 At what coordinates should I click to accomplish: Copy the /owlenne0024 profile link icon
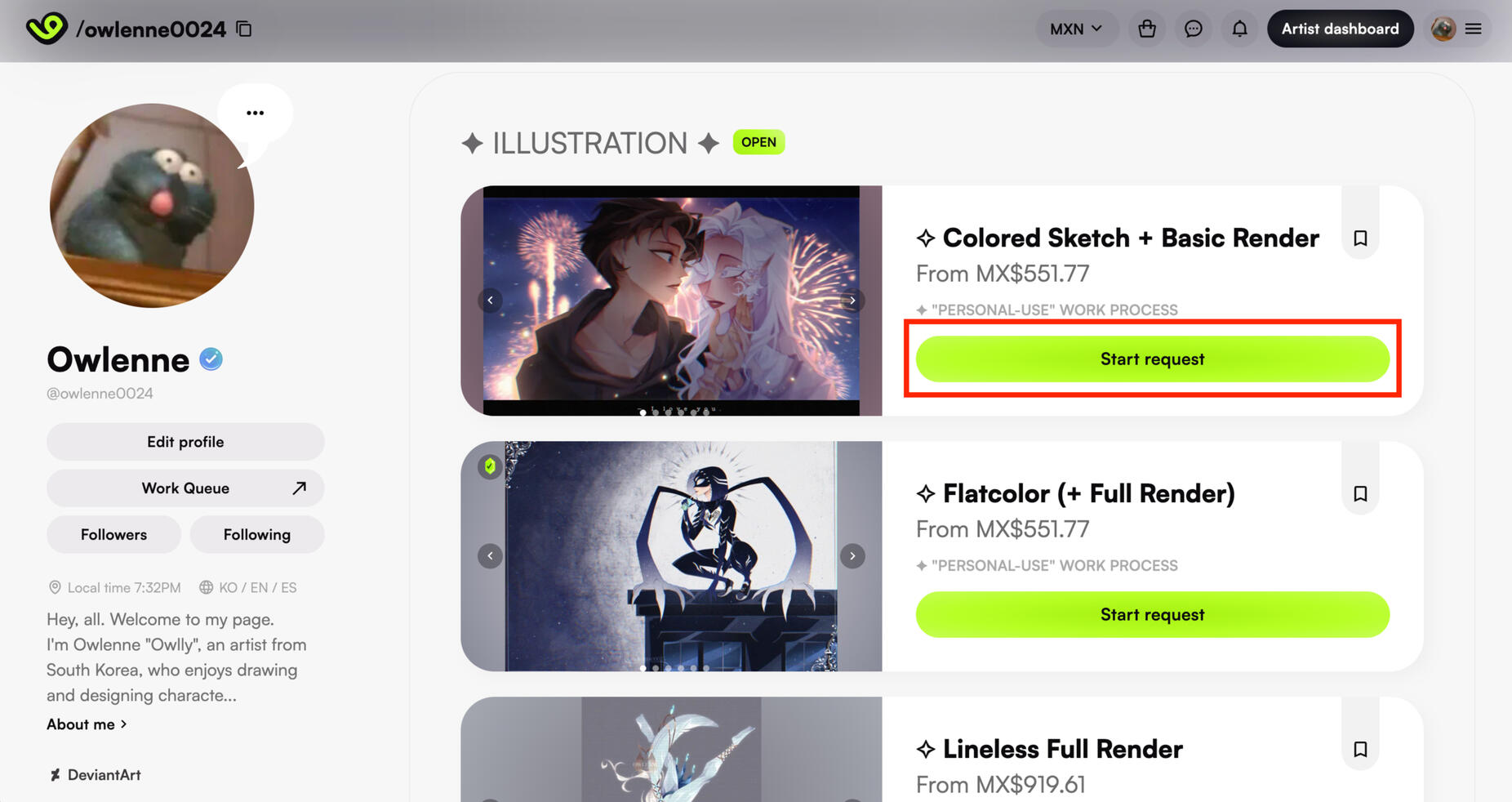[244, 29]
